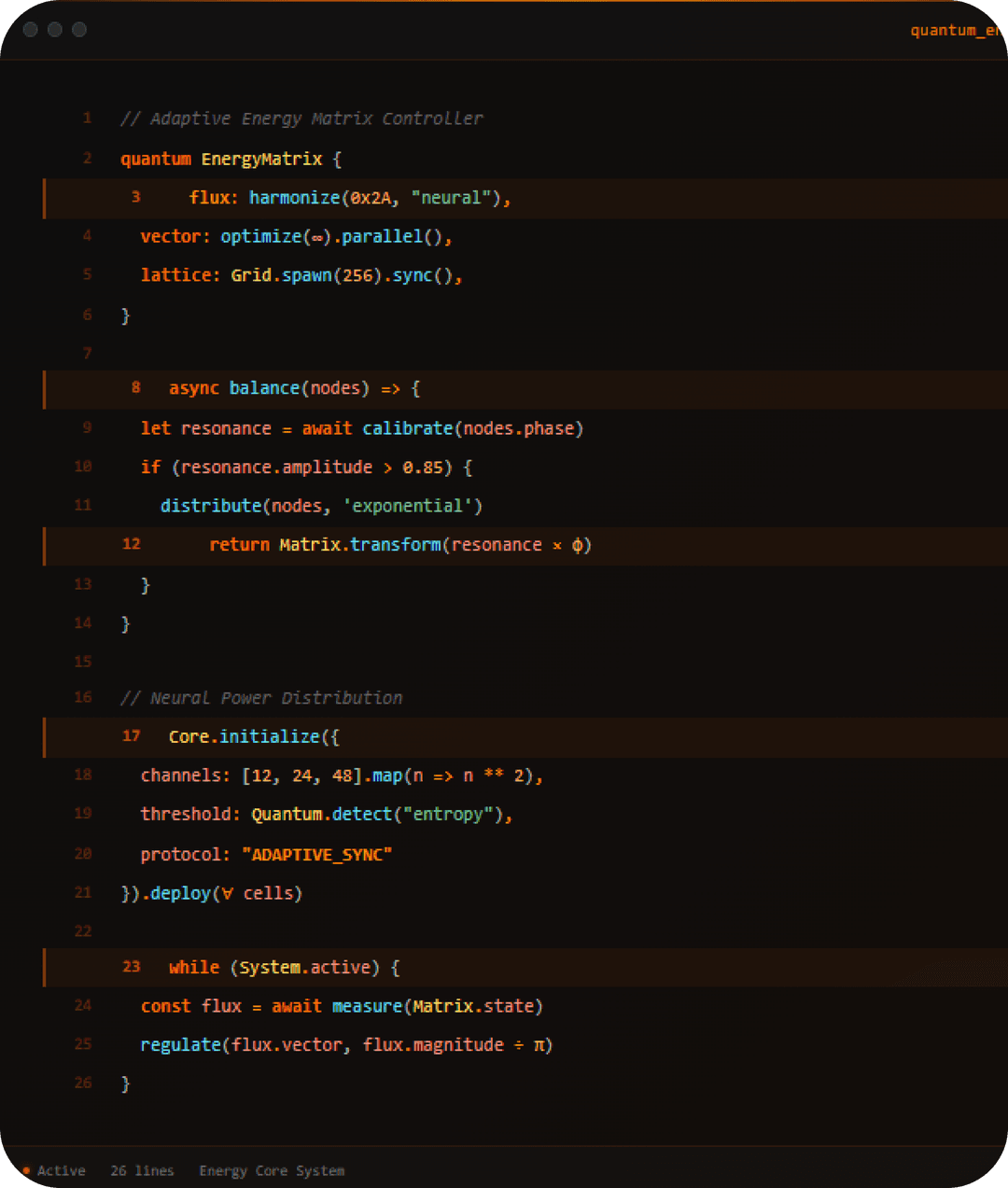Image resolution: width=1008 pixels, height=1188 pixels.
Task: Click the 'exponential' string in distribute call
Action: (x=413, y=506)
